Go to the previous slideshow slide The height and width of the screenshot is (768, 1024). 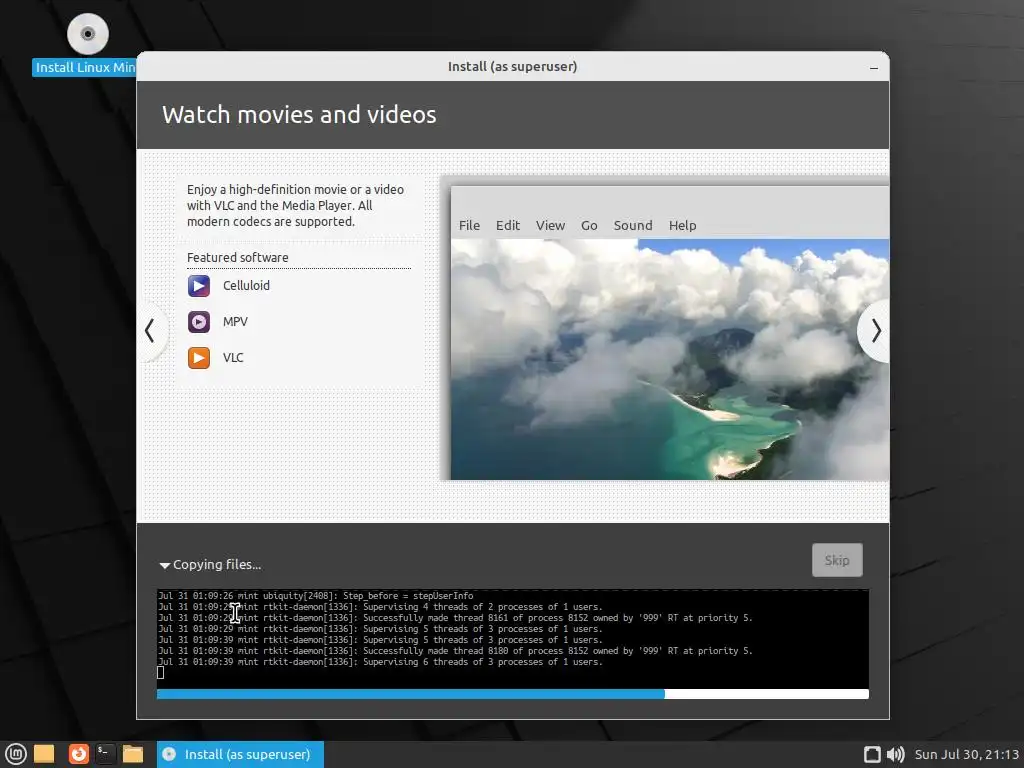pyautogui.click(x=150, y=331)
